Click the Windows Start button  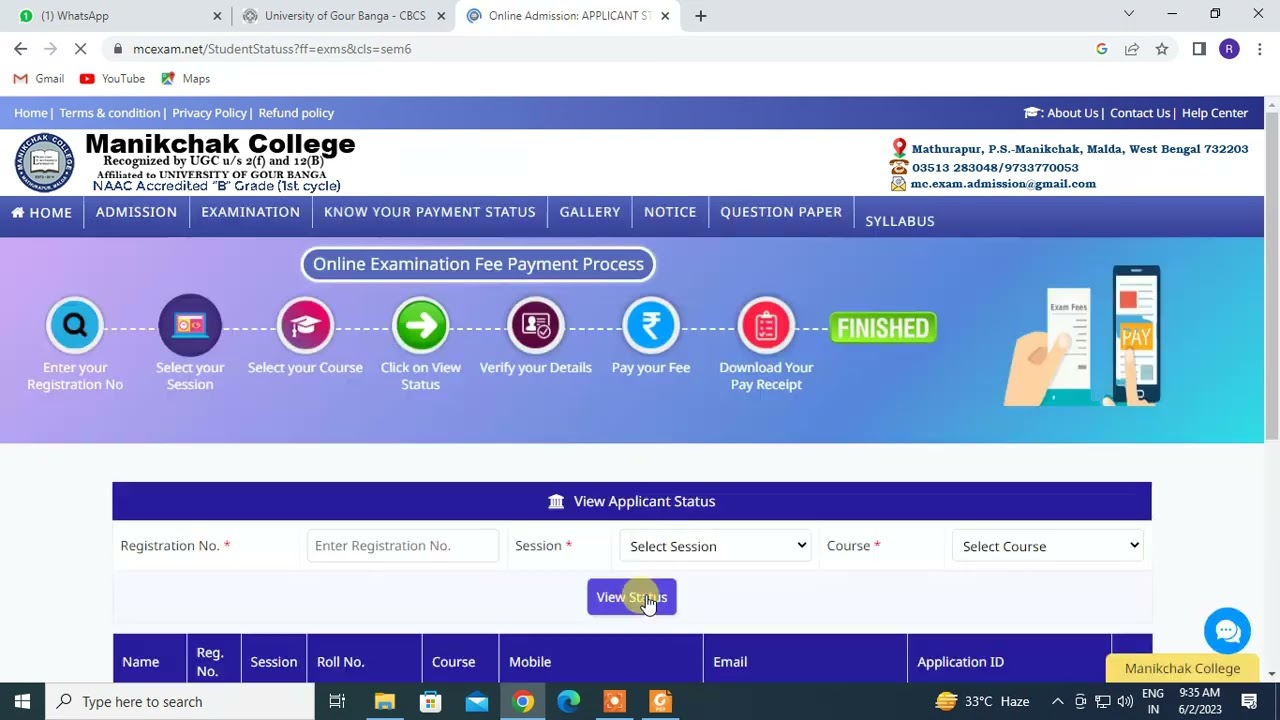(x=22, y=701)
